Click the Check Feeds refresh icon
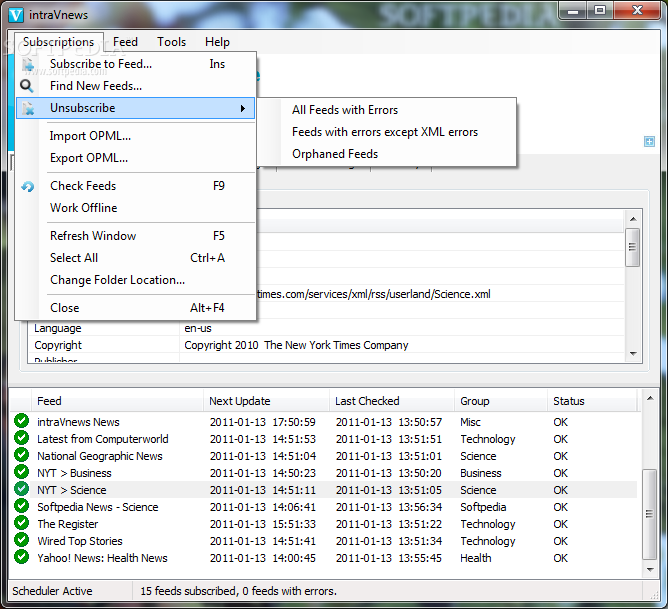This screenshot has height=609, width=668. (28, 186)
